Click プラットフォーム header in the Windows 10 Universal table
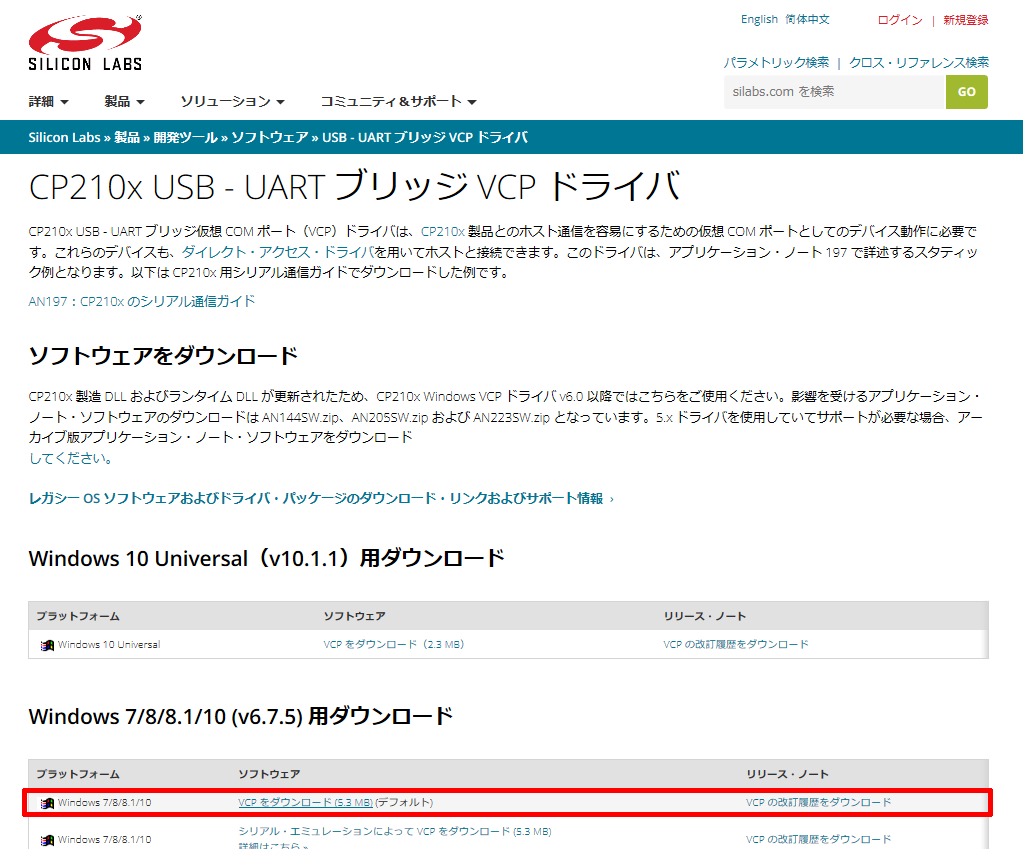This screenshot has height=849, width=1023. point(78,617)
